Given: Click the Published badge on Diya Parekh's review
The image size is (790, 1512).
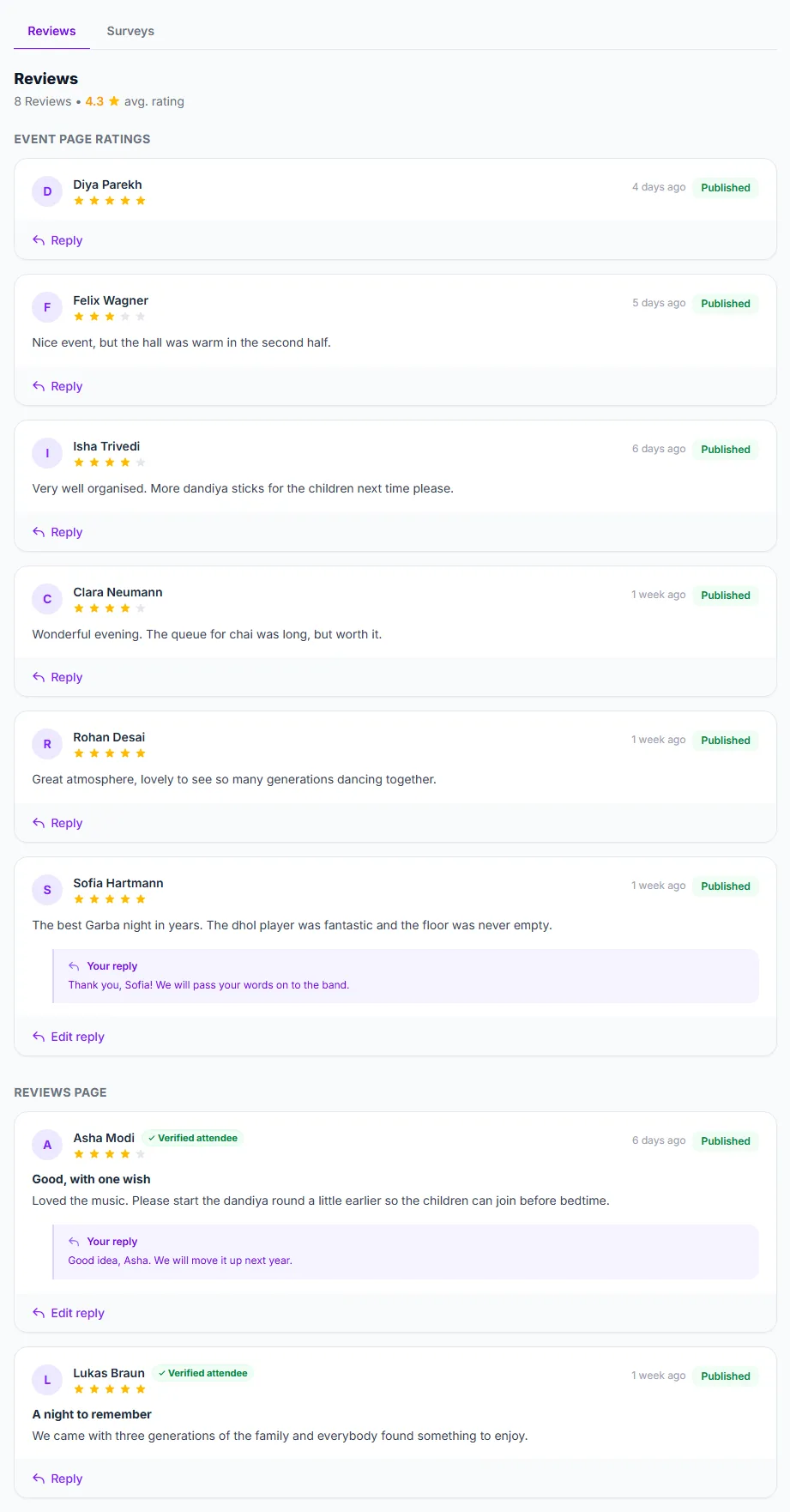Looking at the screenshot, I should tap(726, 188).
